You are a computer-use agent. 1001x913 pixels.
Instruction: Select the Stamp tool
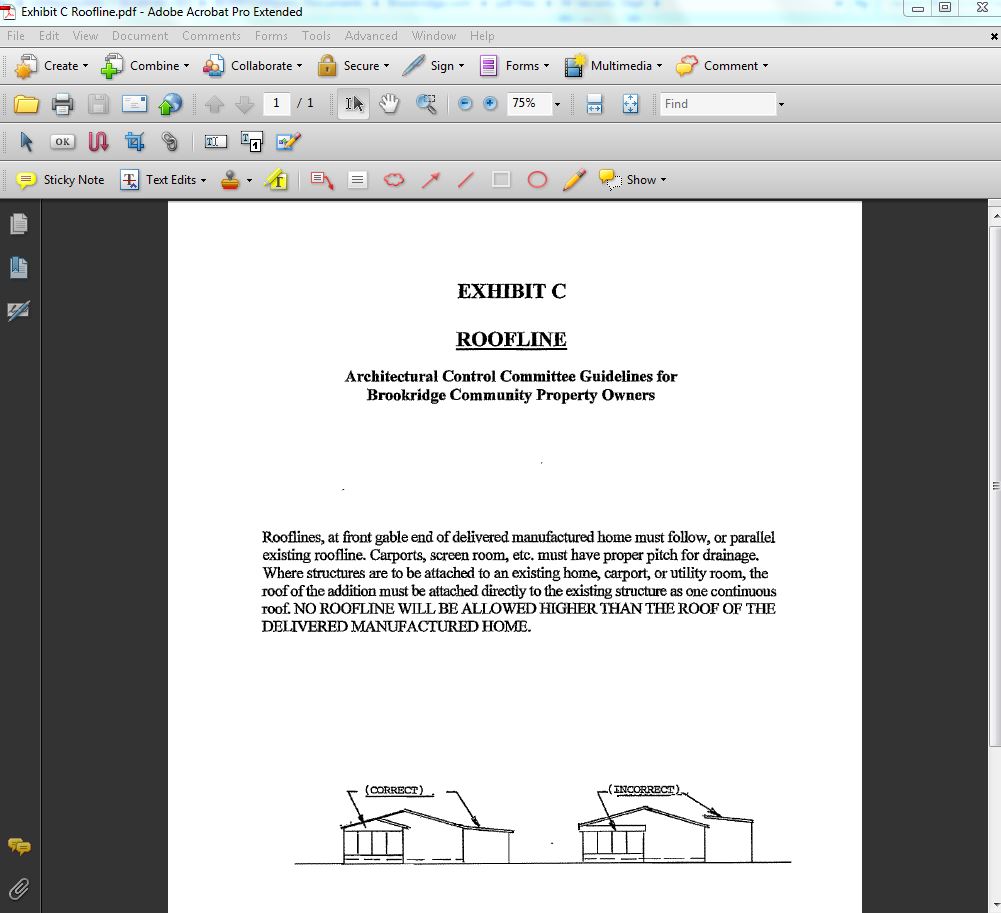[230, 180]
